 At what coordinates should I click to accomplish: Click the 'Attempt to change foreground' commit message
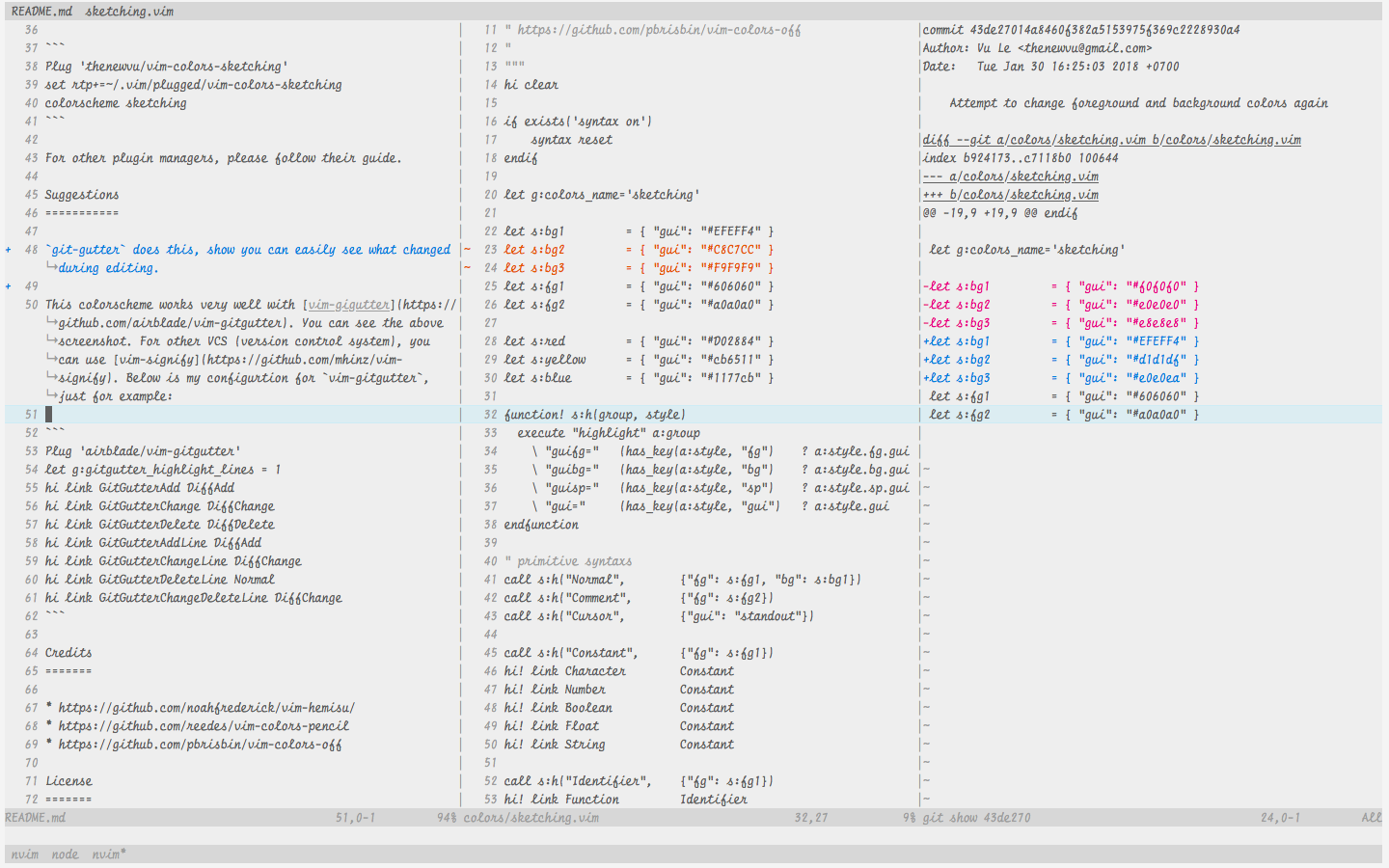click(x=1138, y=103)
